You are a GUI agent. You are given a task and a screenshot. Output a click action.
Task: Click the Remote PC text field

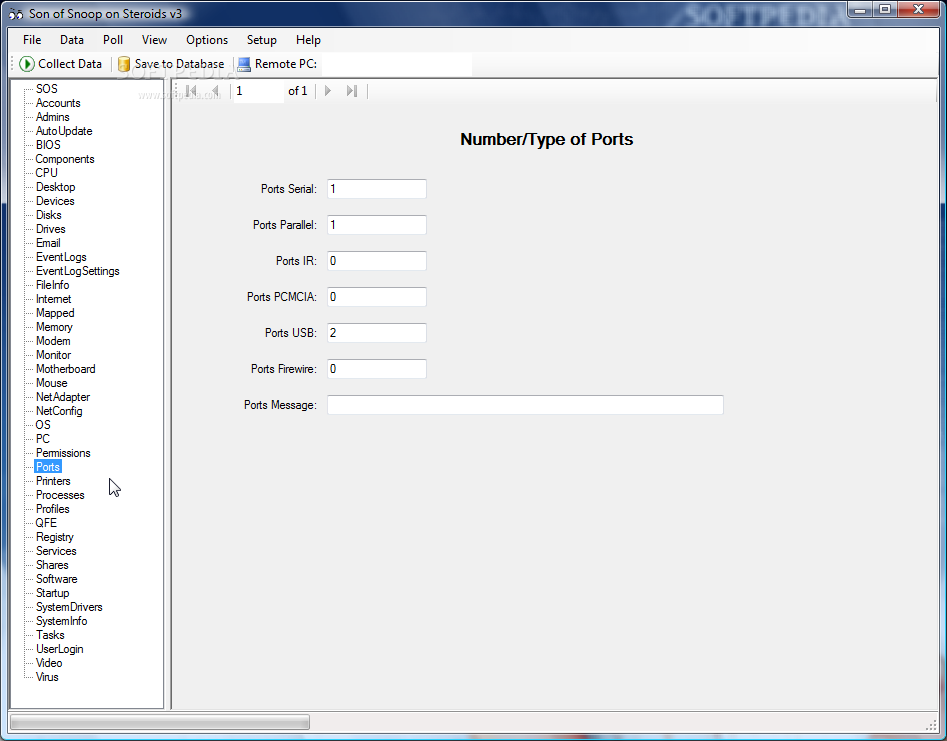(x=396, y=64)
